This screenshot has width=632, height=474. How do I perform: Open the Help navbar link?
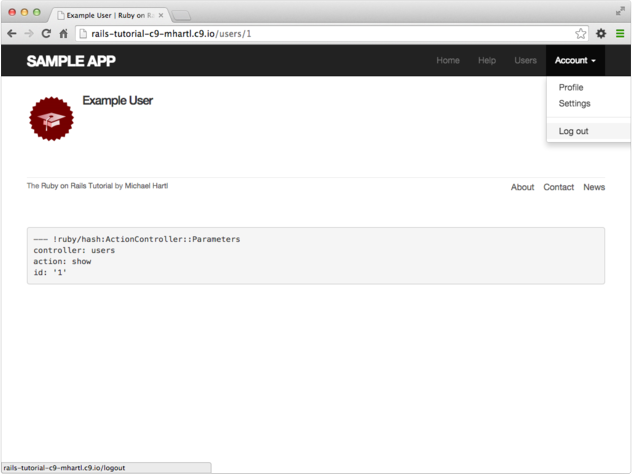click(x=487, y=60)
